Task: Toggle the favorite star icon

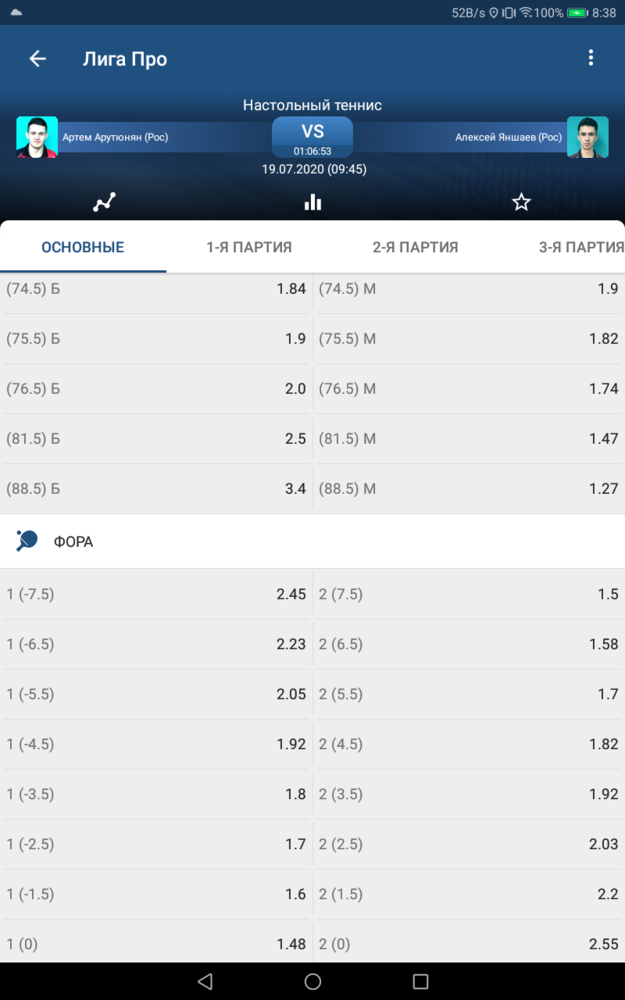Action: pyautogui.click(x=521, y=202)
